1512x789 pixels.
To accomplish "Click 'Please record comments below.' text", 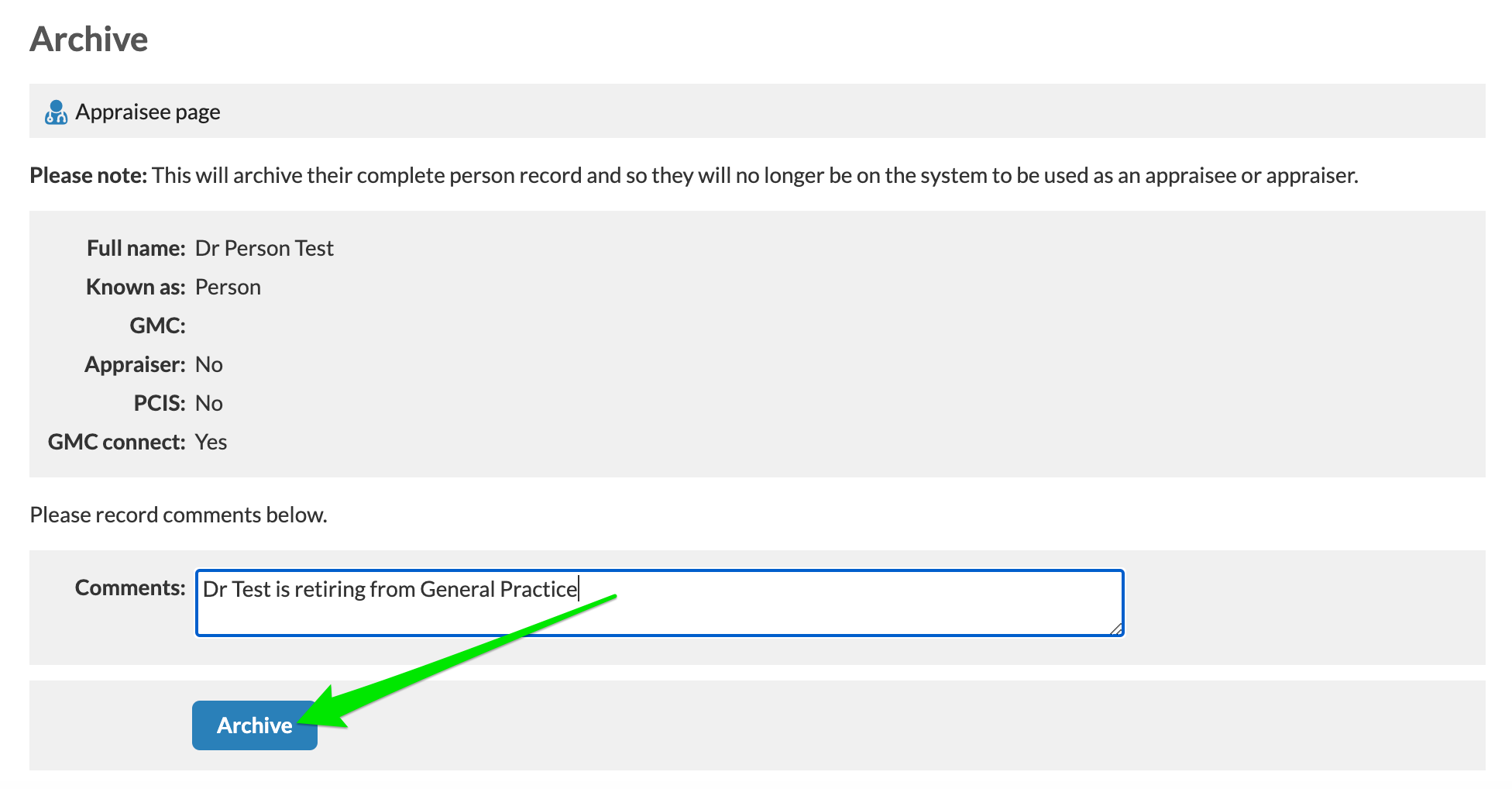I will [178, 515].
